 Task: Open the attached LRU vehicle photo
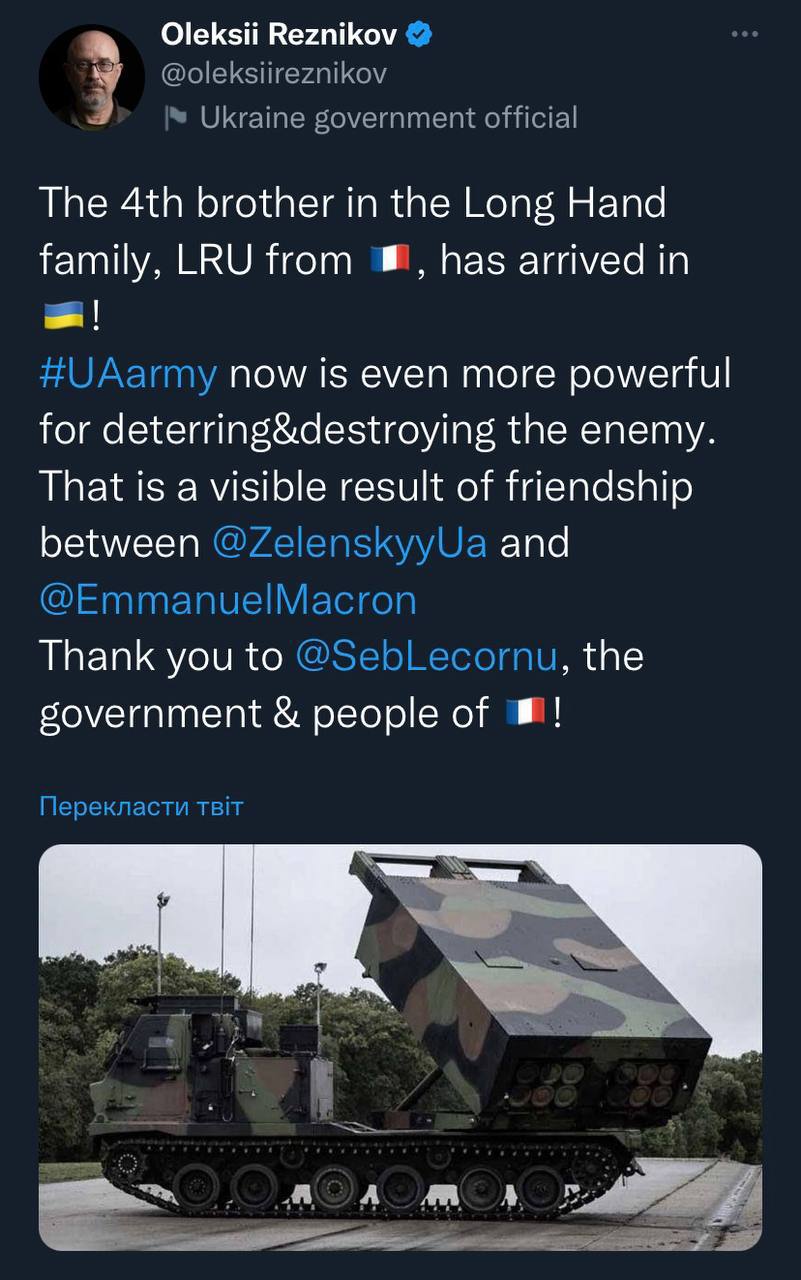[x=400, y=1047]
